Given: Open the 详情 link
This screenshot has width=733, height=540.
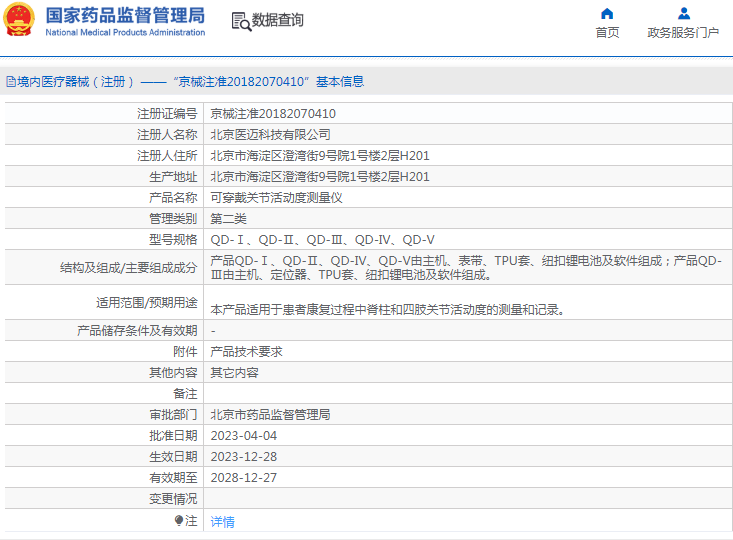Looking at the screenshot, I should (223, 522).
